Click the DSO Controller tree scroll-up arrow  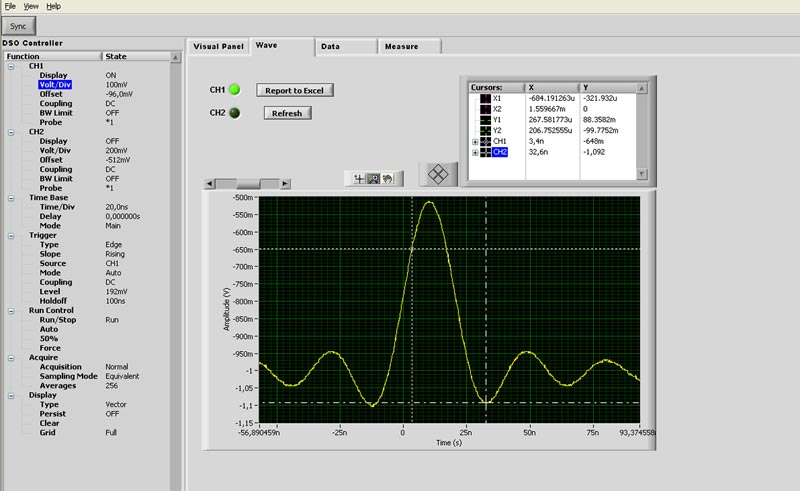tap(176, 57)
